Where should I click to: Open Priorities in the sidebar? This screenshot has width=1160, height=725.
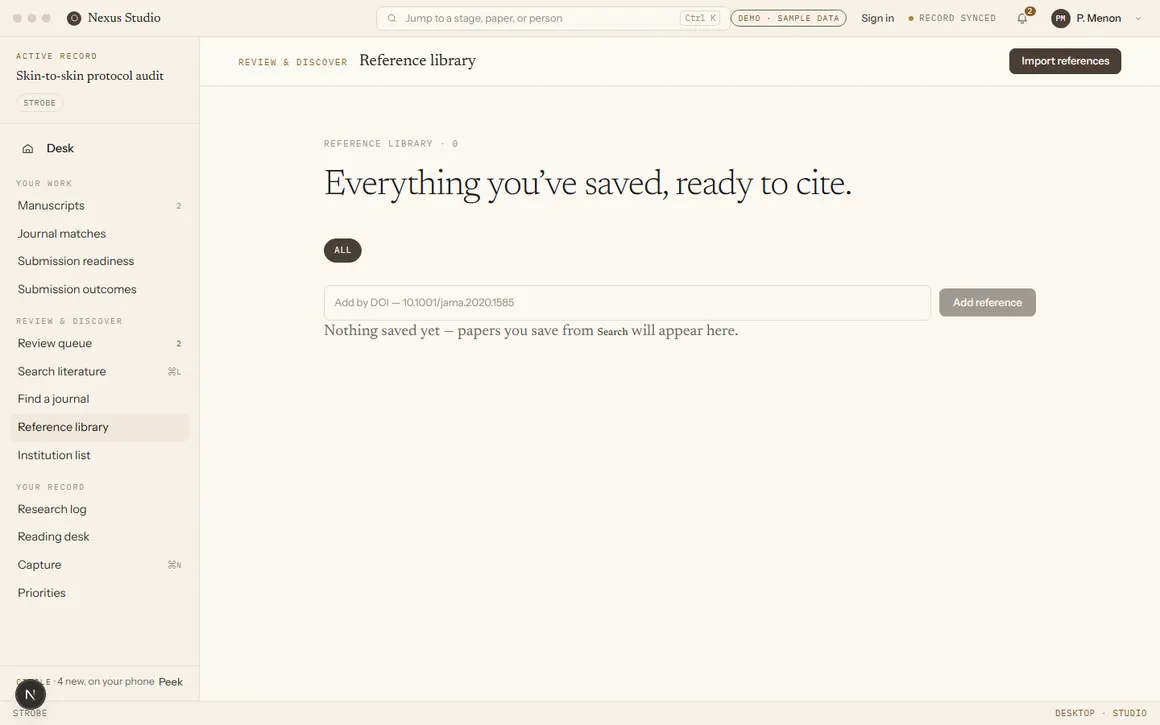100,593
